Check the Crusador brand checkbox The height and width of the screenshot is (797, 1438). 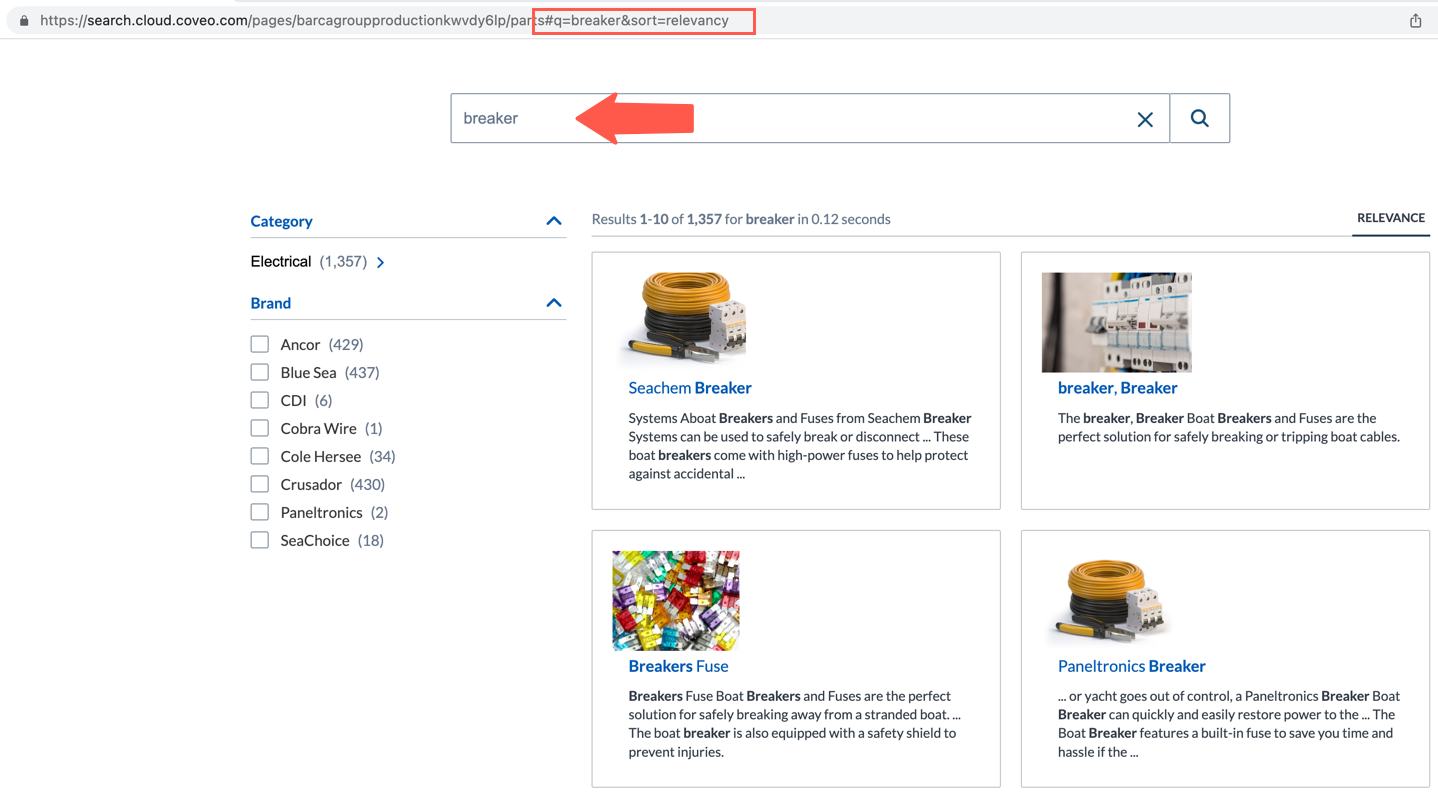coord(260,484)
